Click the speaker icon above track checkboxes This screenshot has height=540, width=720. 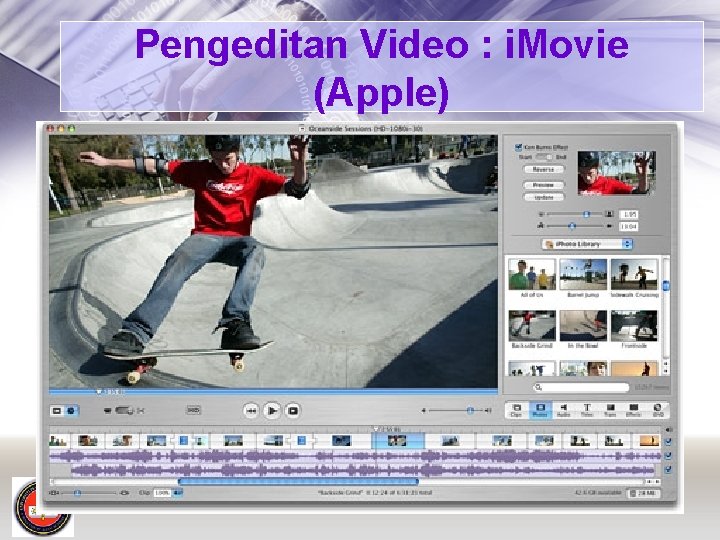(669, 430)
